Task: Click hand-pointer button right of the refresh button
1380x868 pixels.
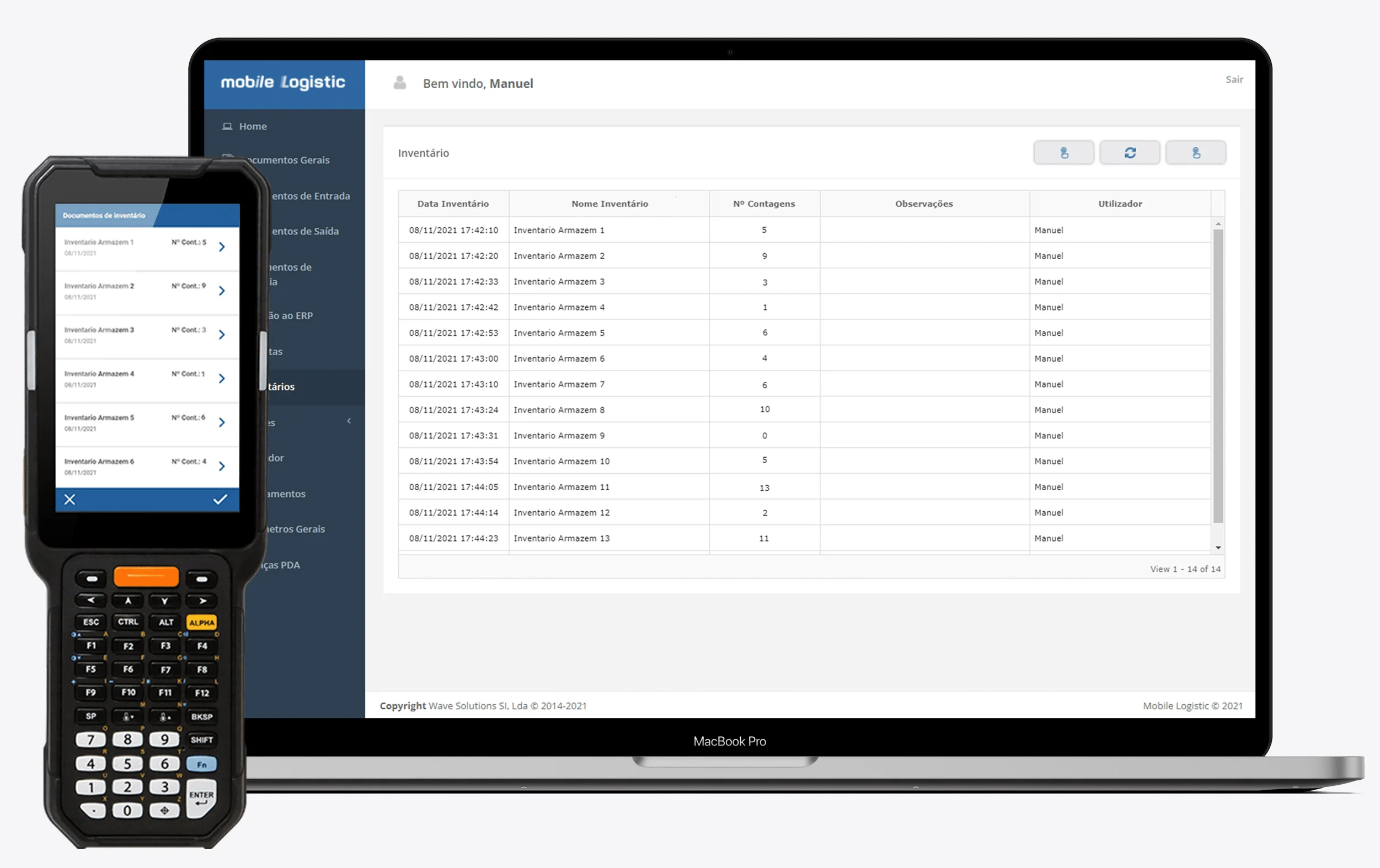Action: coord(1195,153)
